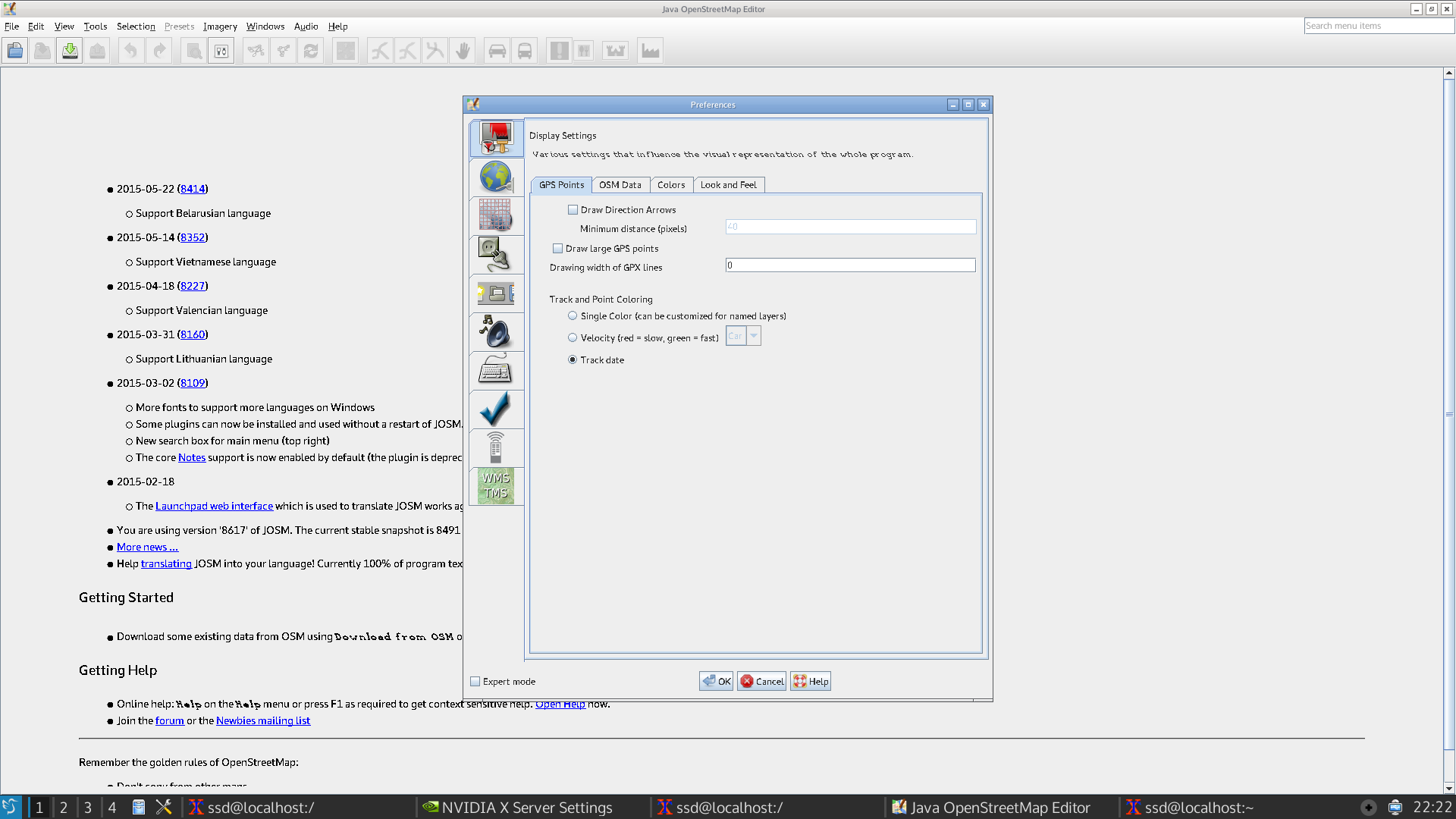1456x819 pixels.
Task: Click Drawing width of GPX lines field
Action: tap(850, 265)
